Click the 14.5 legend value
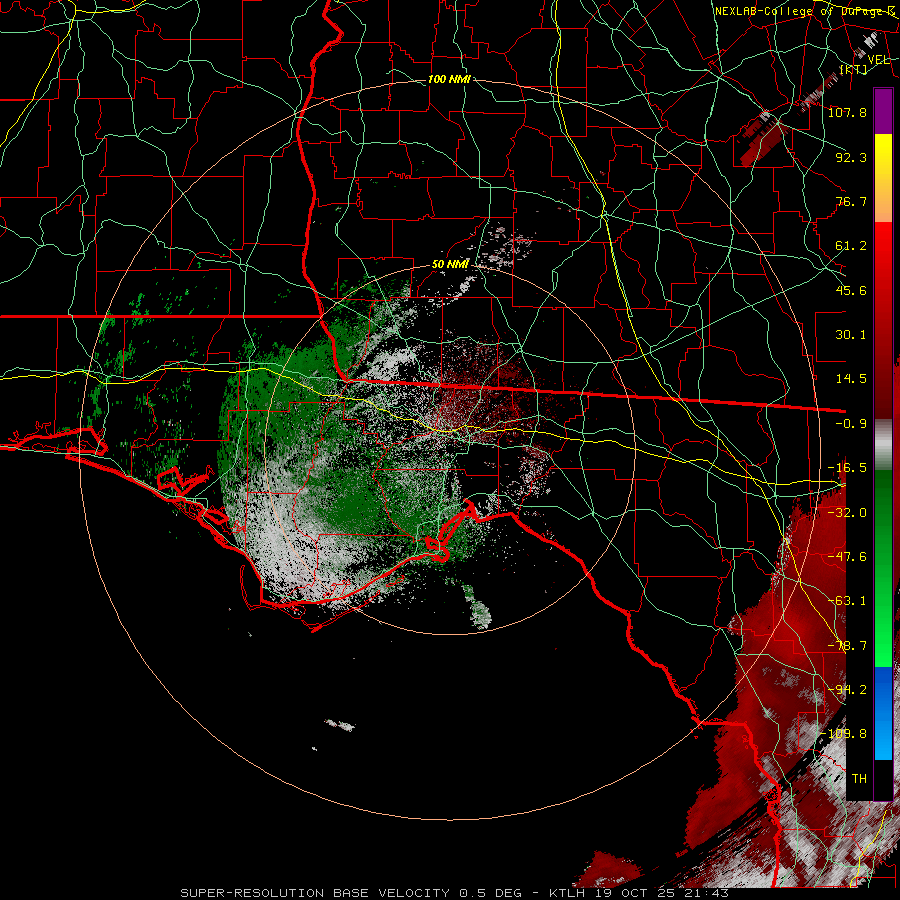Viewport: 900px width, 900px height. pos(851,379)
